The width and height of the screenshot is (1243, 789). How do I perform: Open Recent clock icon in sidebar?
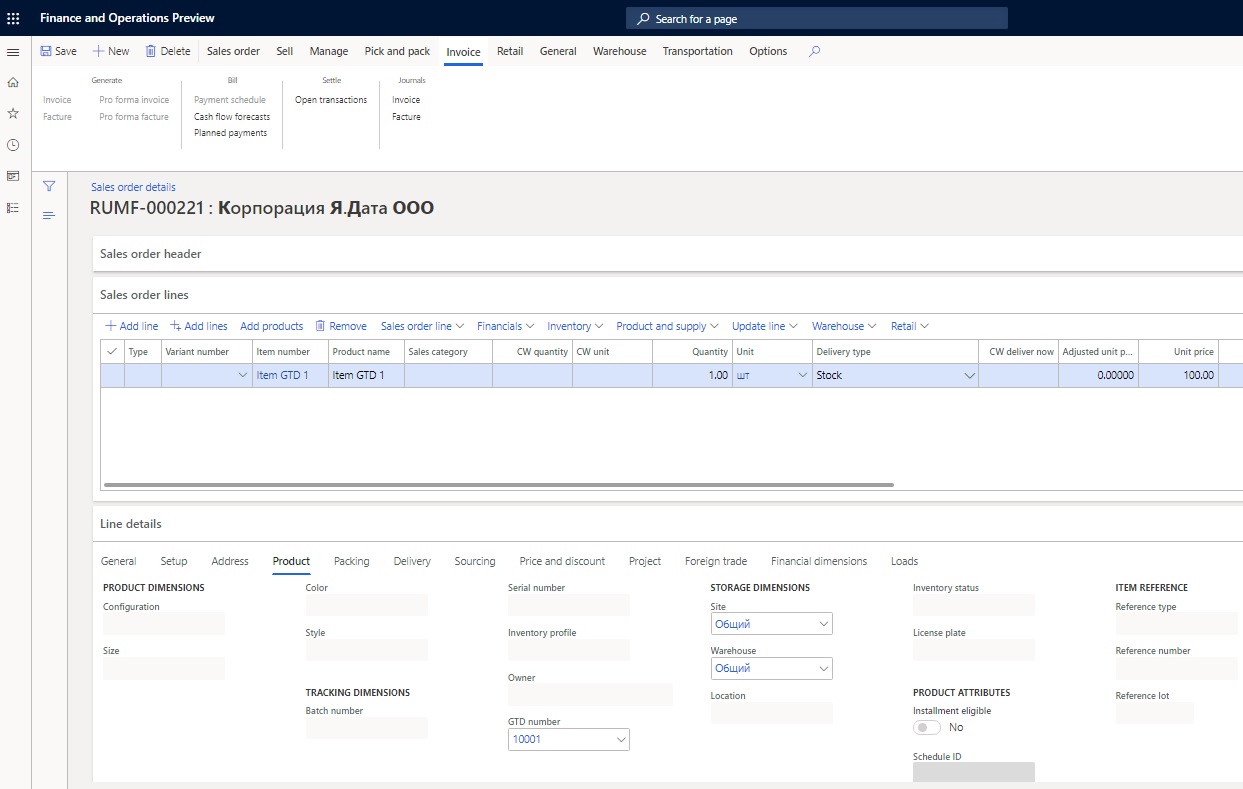(x=13, y=145)
